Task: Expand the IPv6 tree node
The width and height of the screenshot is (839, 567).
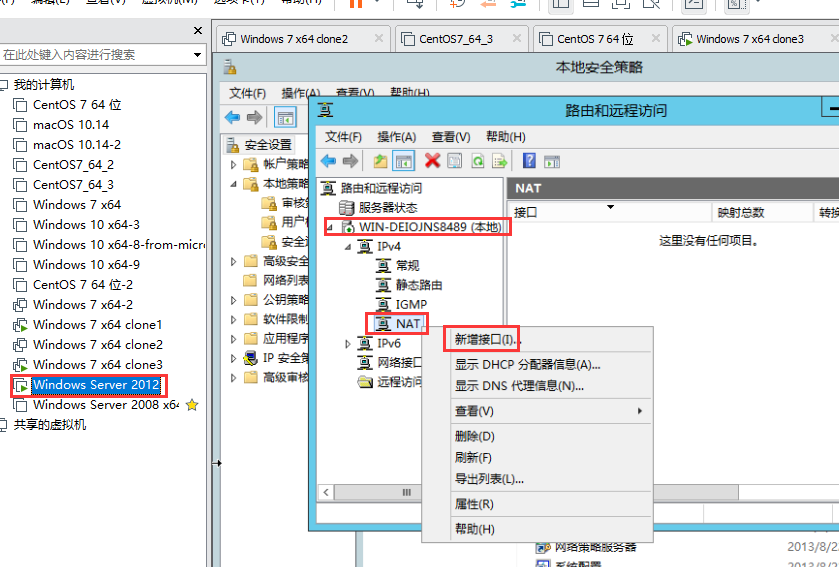Action: (x=348, y=343)
